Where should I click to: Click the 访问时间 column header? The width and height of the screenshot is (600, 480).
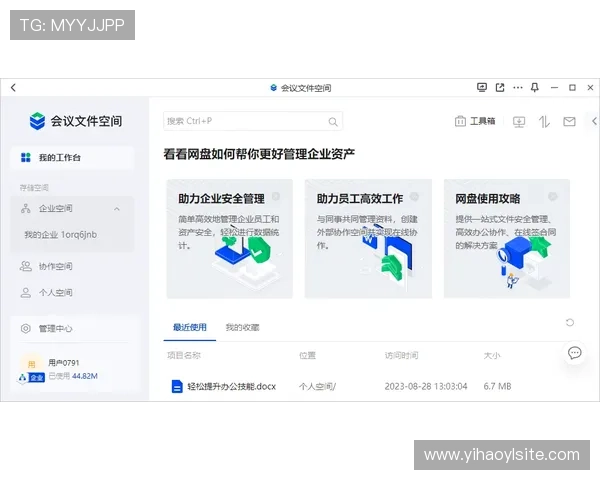coord(401,356)
